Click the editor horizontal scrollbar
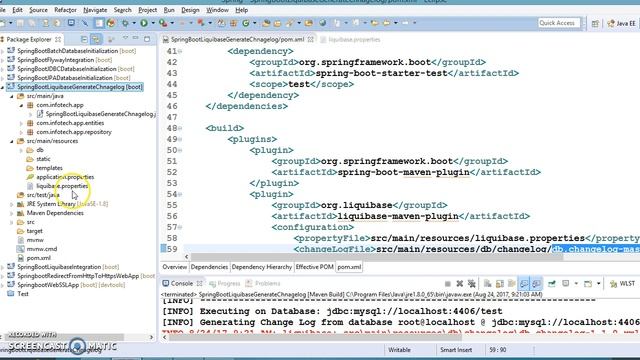 (x=377, y=257)
